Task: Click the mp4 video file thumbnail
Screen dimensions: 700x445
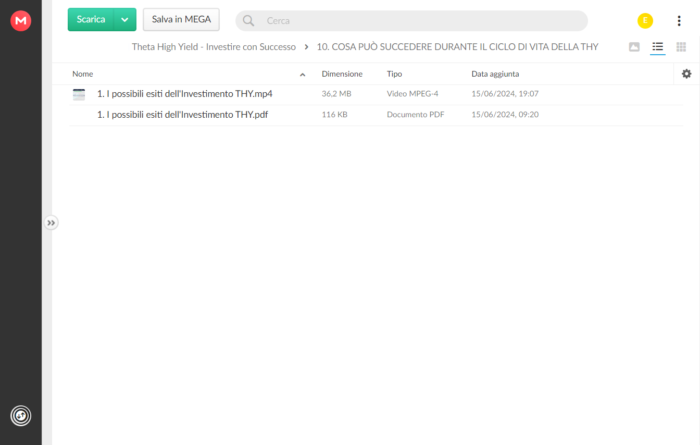Action: click(x=79, y=94)
